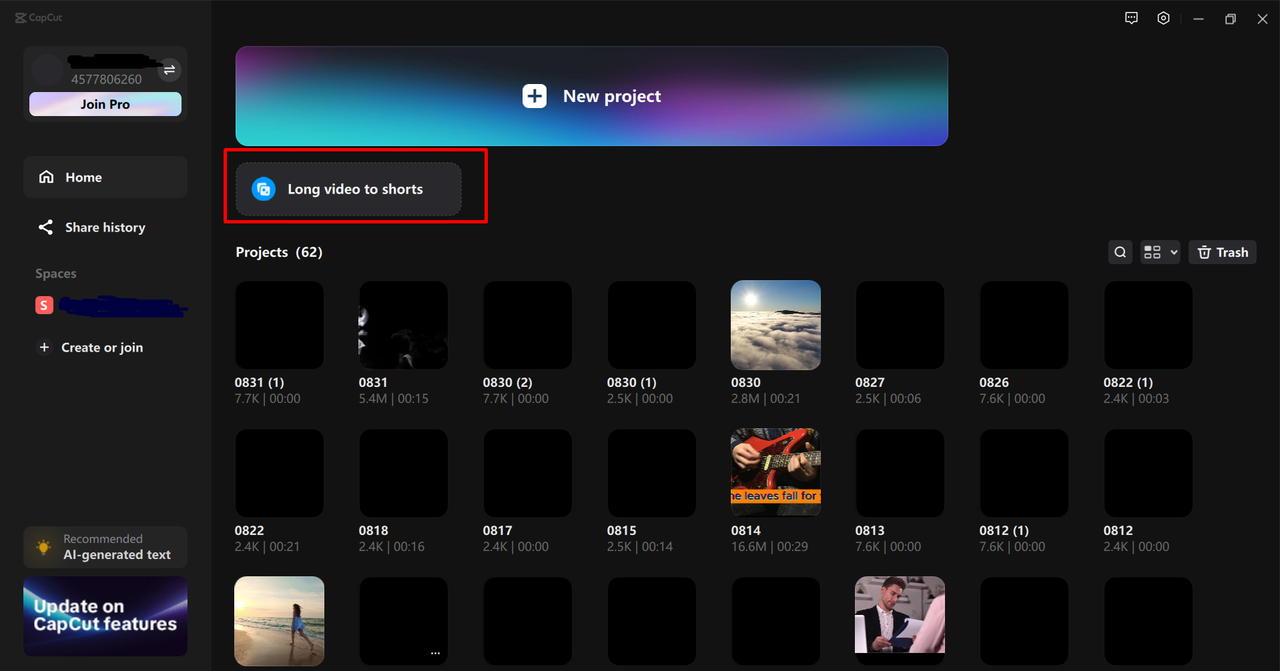
Task: Click the 2.8M | 00:21 project info
Action: point(766,399)
